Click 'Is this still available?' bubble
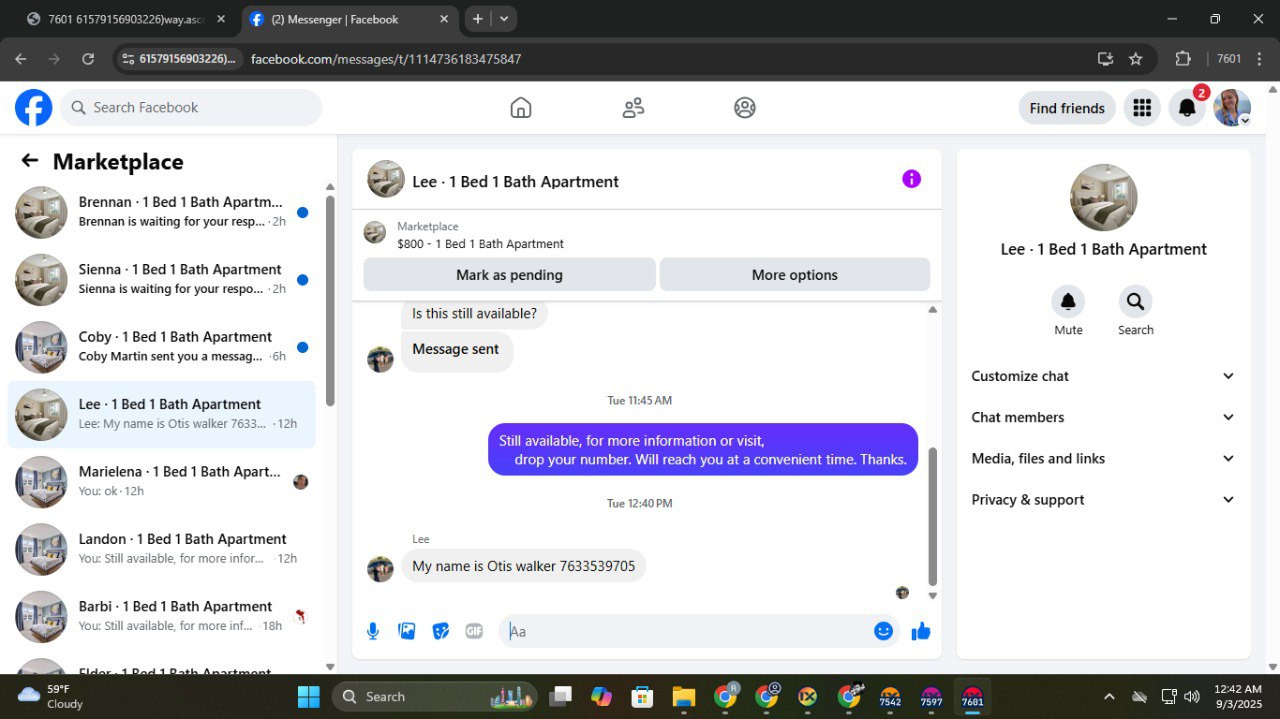1280x719 pixels. (474, 314)
